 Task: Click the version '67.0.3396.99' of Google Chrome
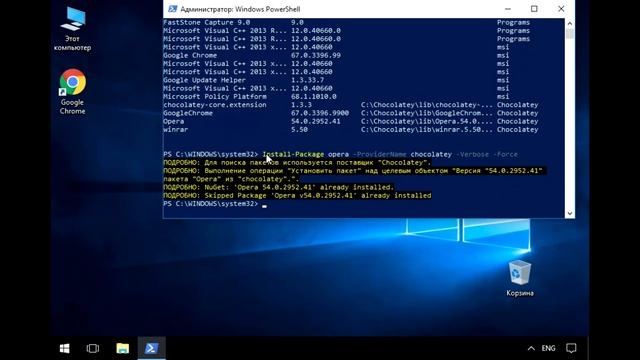(x=316, y=56)
